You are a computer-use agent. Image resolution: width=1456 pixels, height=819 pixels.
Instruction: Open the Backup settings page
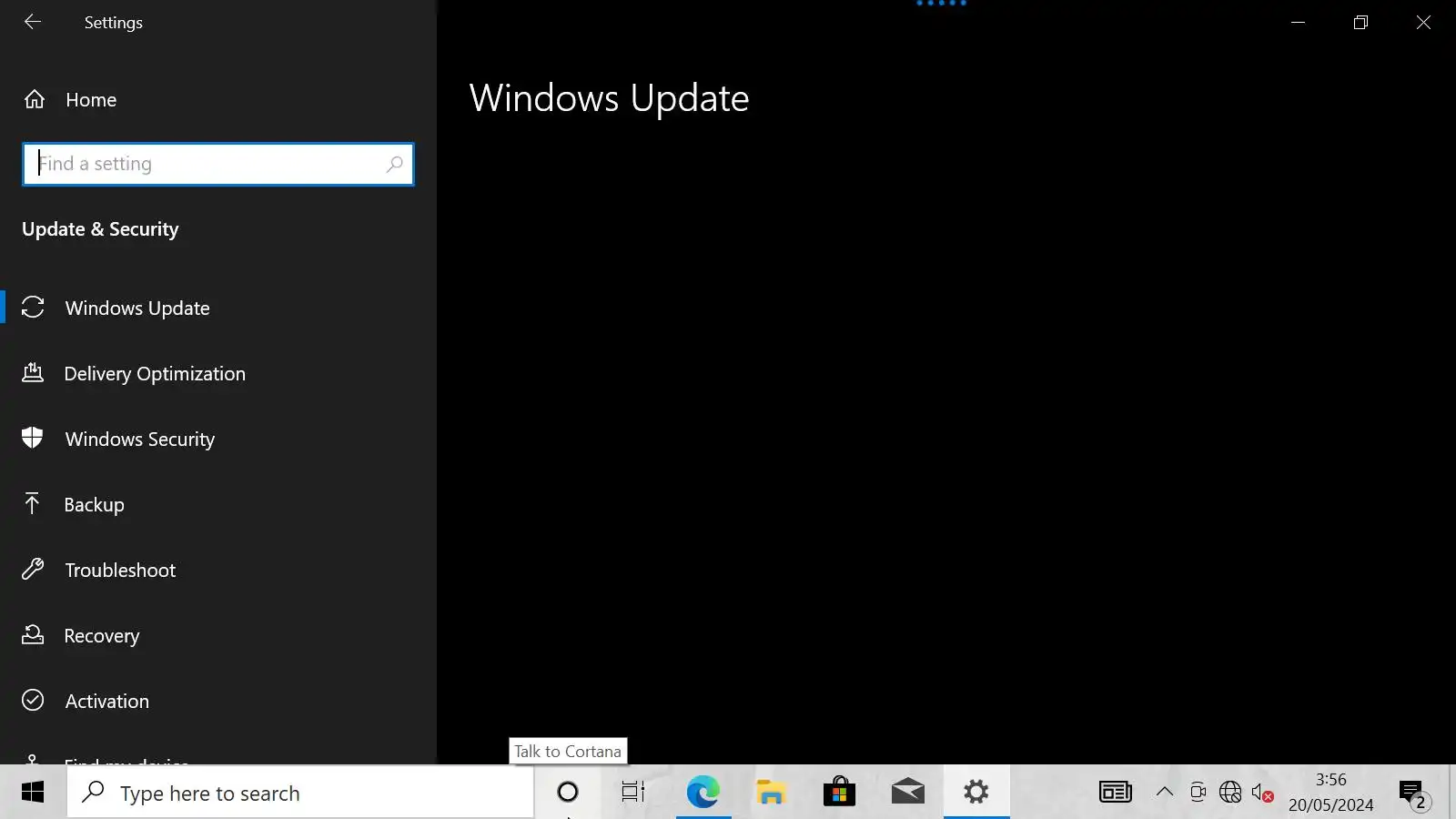(218, 505)
